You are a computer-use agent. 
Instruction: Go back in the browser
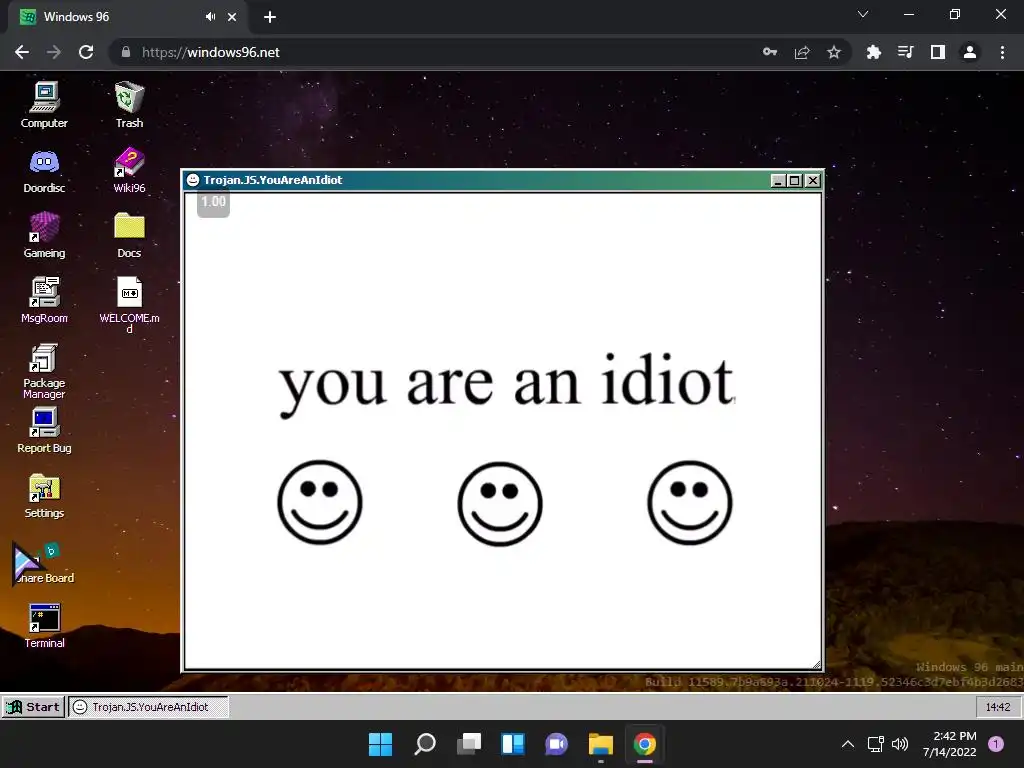tap(22, 52)
